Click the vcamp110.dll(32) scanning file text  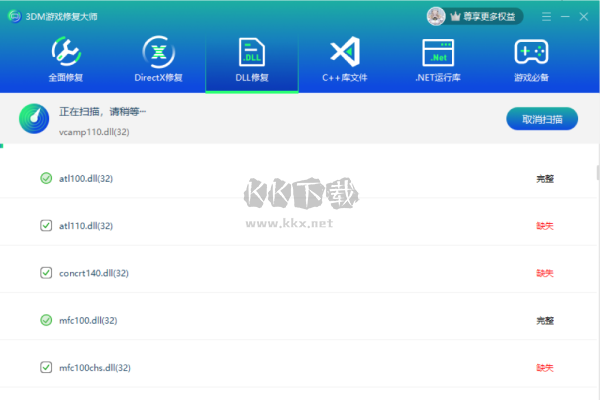[94, 132]
